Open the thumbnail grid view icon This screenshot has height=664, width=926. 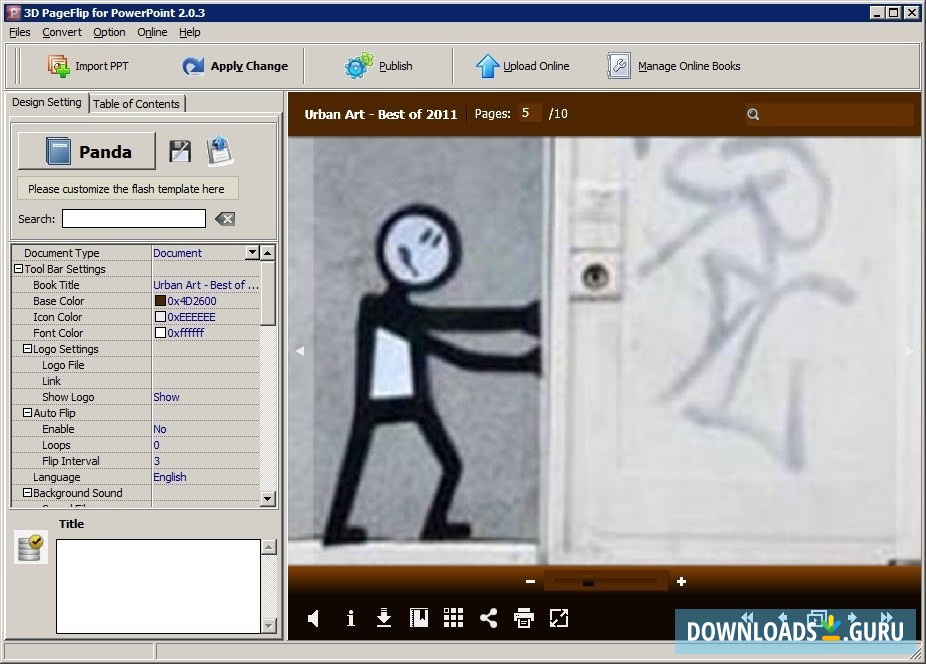(x=454, y=618)
